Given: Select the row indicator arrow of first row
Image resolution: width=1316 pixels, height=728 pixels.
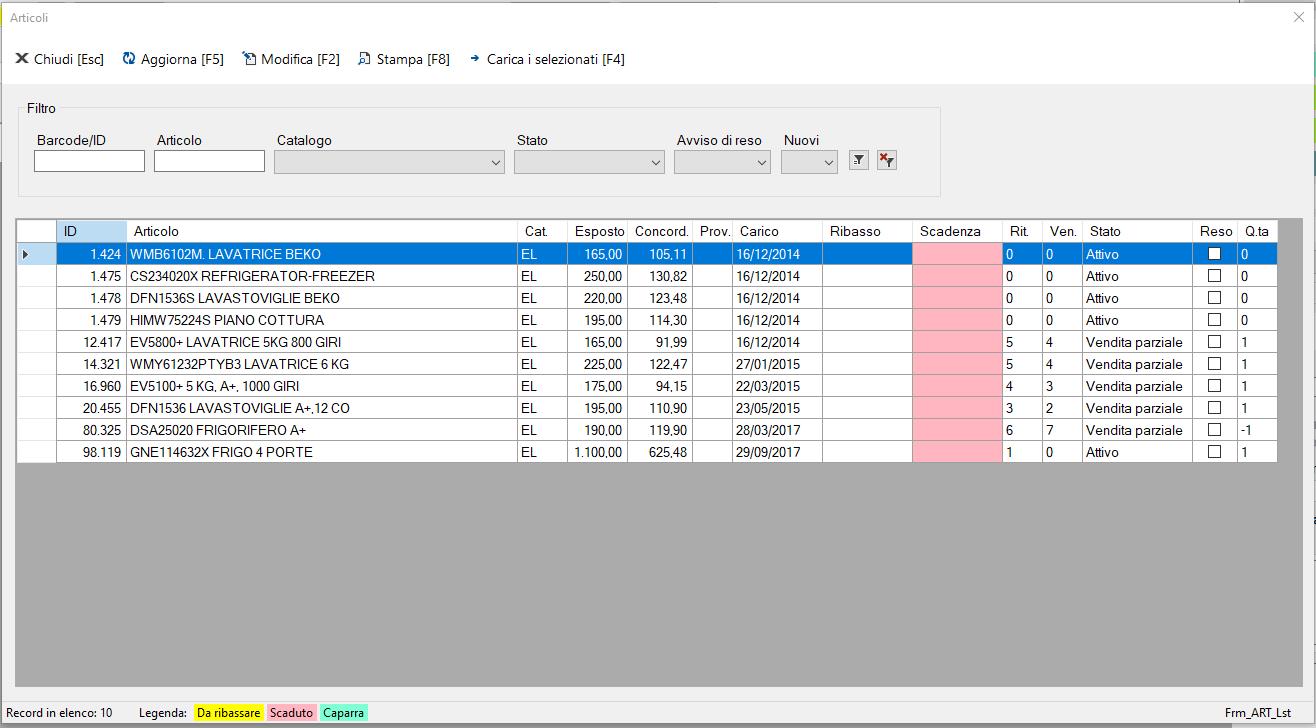Looking at the screenshot, I should click(x=37, y=254).
